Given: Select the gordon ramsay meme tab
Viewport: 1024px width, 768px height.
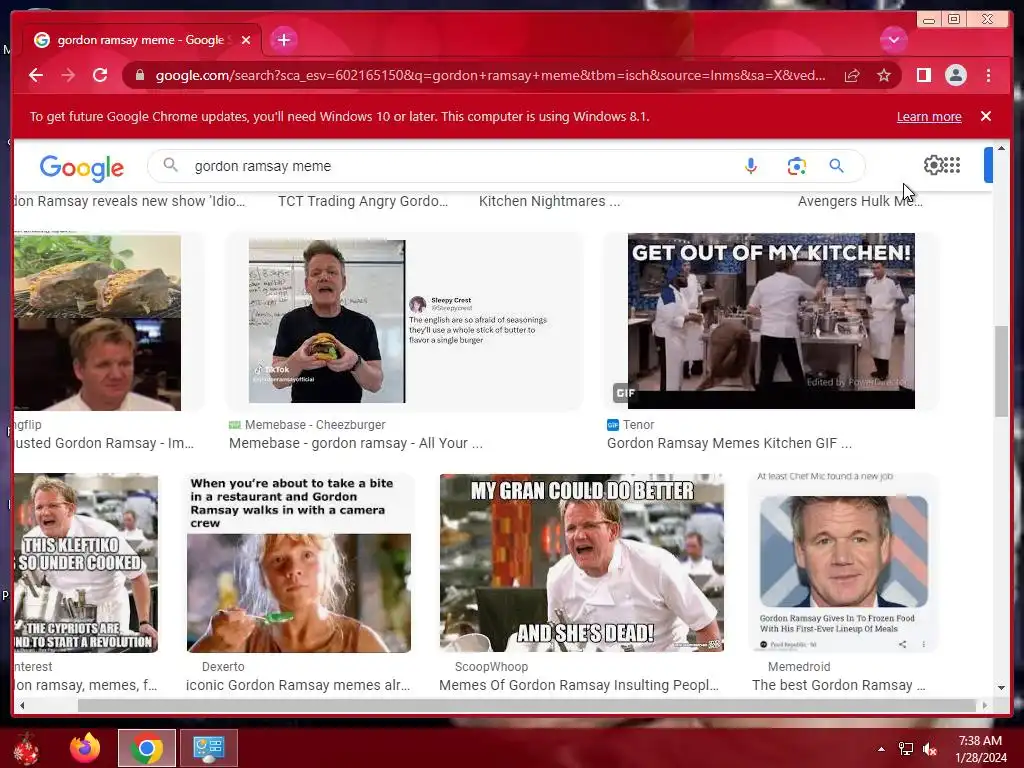Looking at the screenshot, I should [140, 40].
